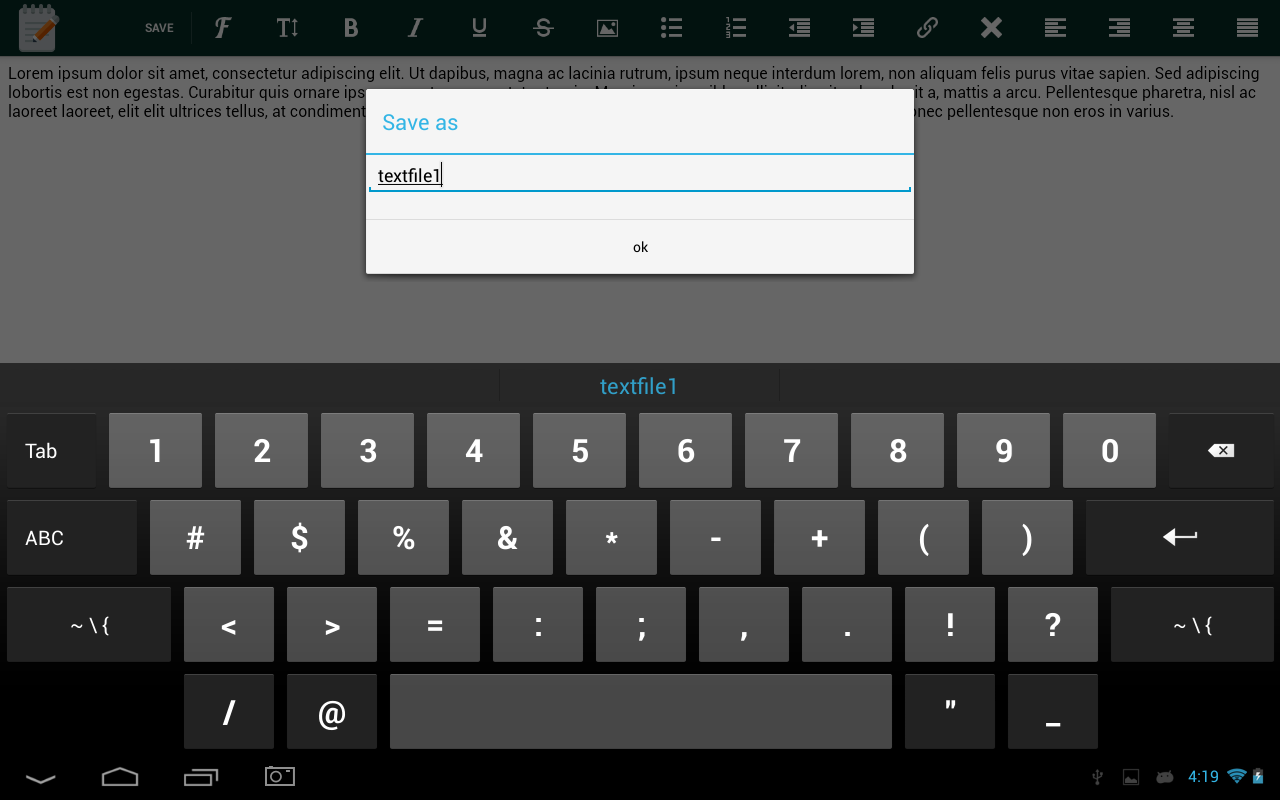Hide keyboard with the down chevron
Viewport: 1280px width, 800px height.
40,777
